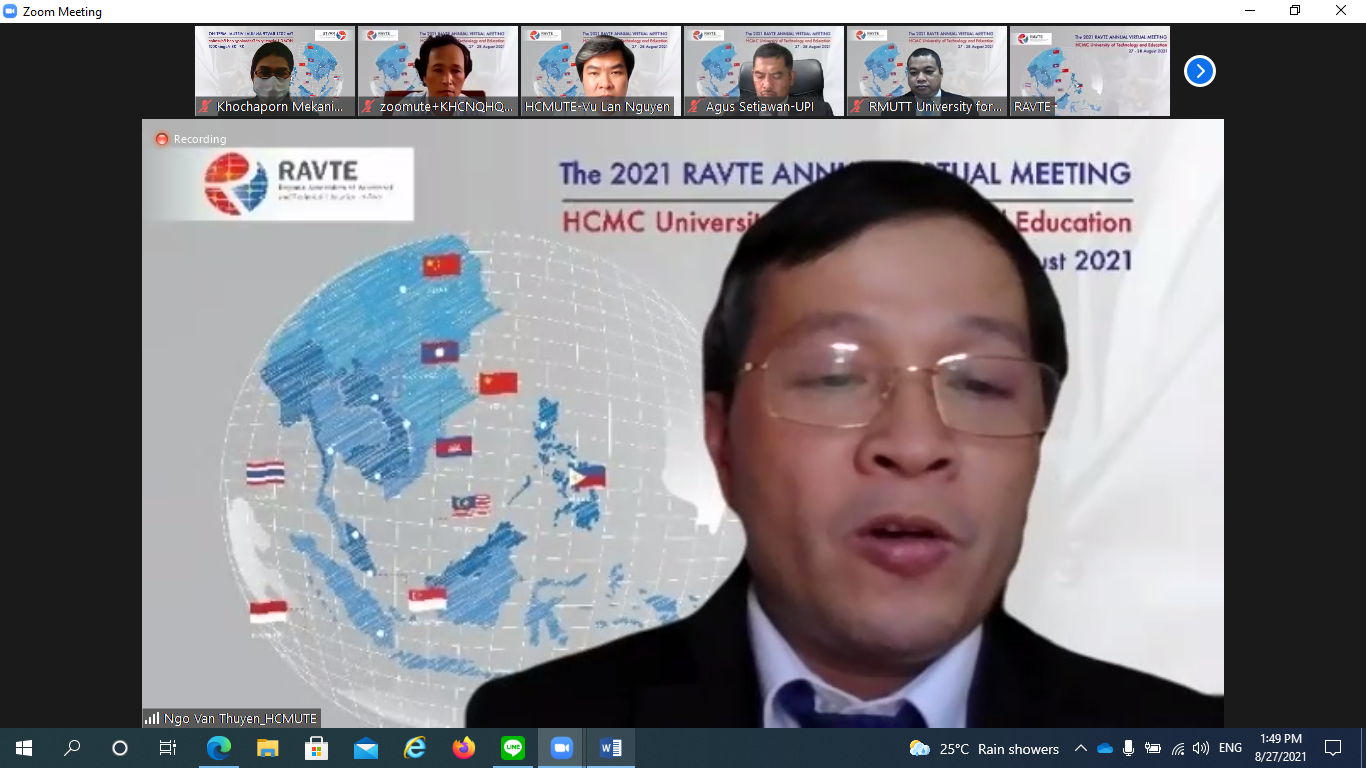Click the red Recording indicator icon

click(162, 139)
